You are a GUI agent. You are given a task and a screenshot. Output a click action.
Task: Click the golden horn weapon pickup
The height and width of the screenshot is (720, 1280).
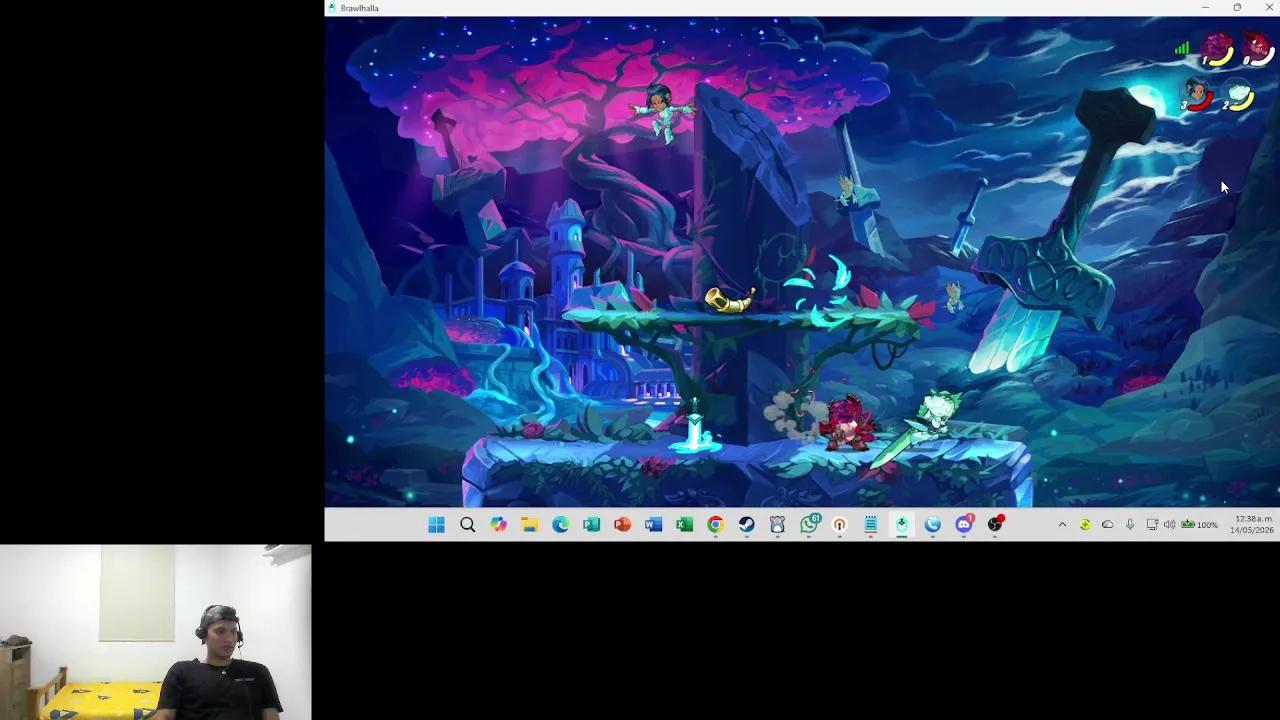coord(729,299)
